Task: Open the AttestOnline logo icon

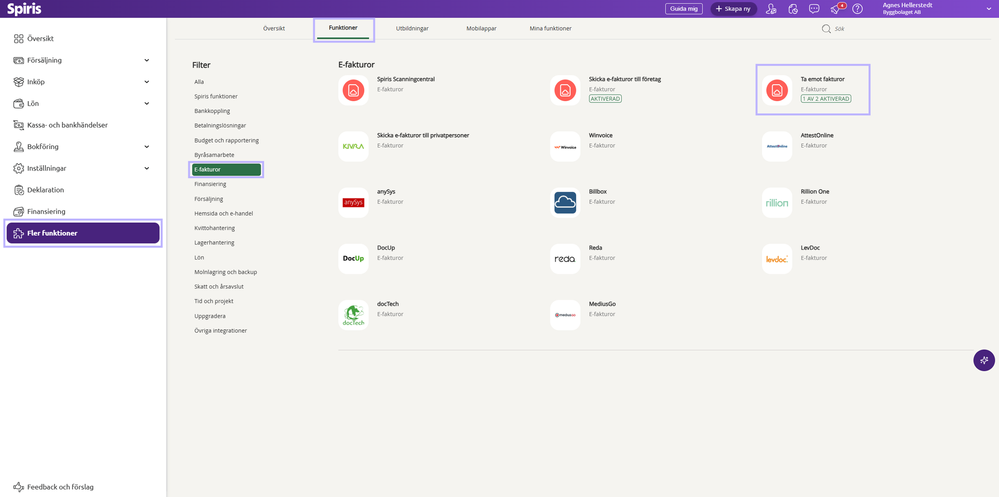Action: pos(777,147)
